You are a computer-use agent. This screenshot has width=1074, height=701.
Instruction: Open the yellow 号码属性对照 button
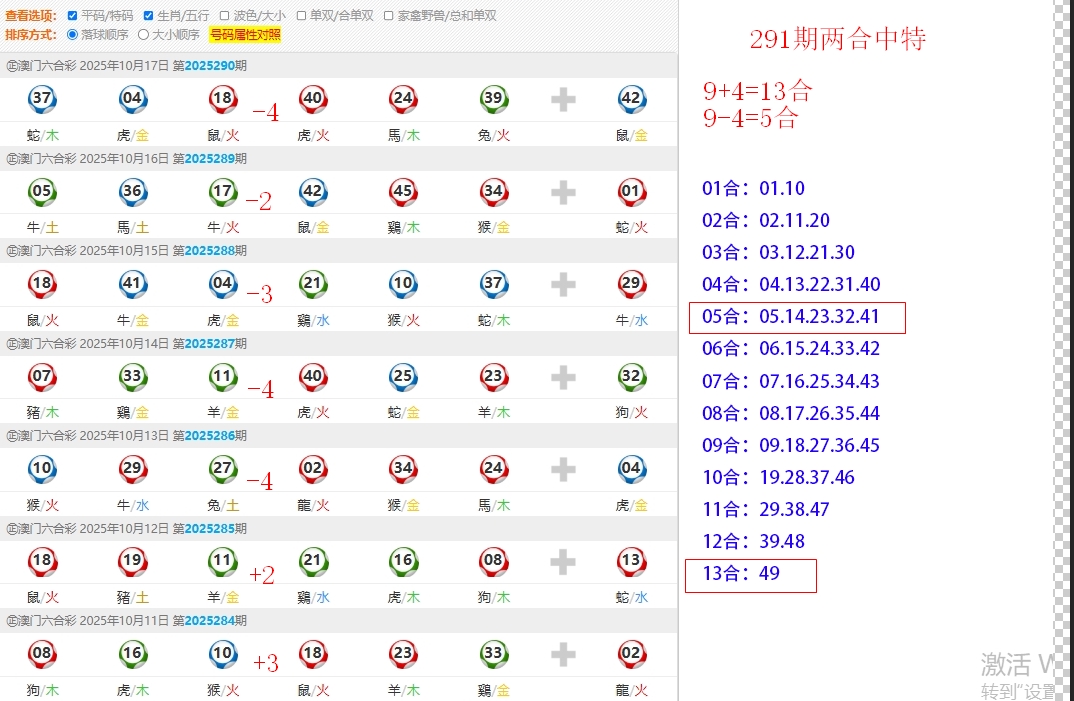[x=245, y=35]
